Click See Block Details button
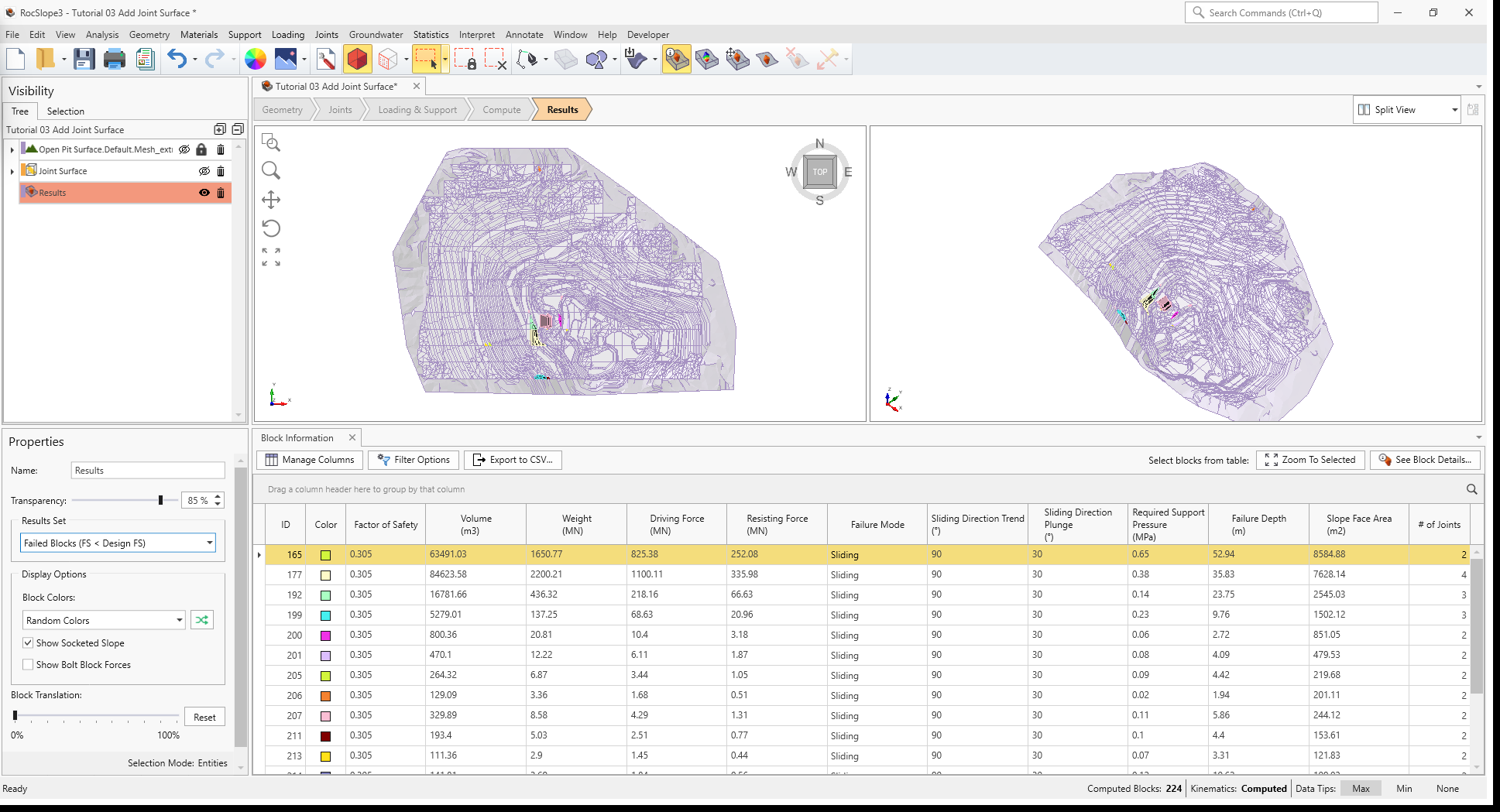The height and width of the screenshot is (812, 1500). [1426, 460]
